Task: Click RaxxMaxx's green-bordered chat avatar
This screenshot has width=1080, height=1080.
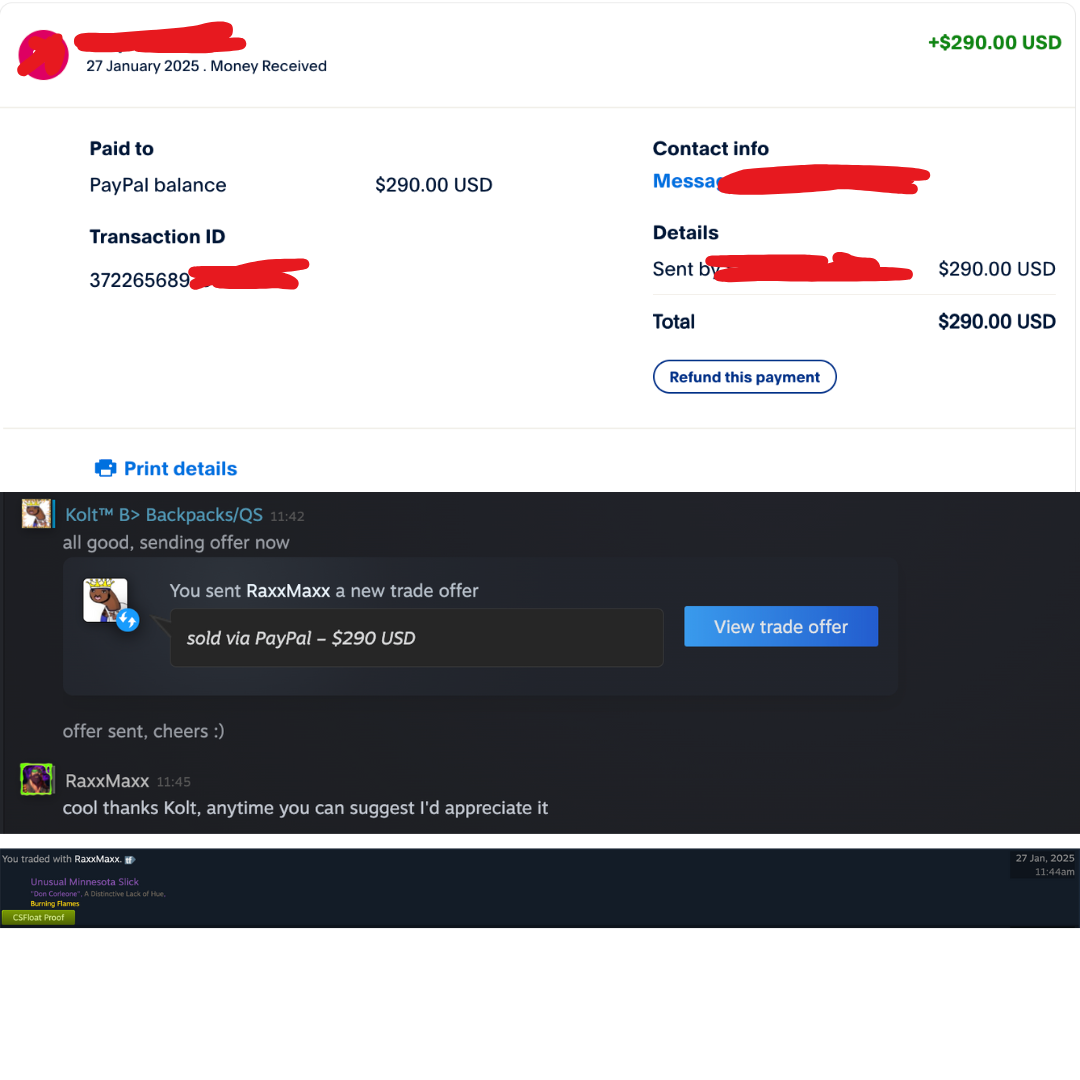Action: (37, 779)
